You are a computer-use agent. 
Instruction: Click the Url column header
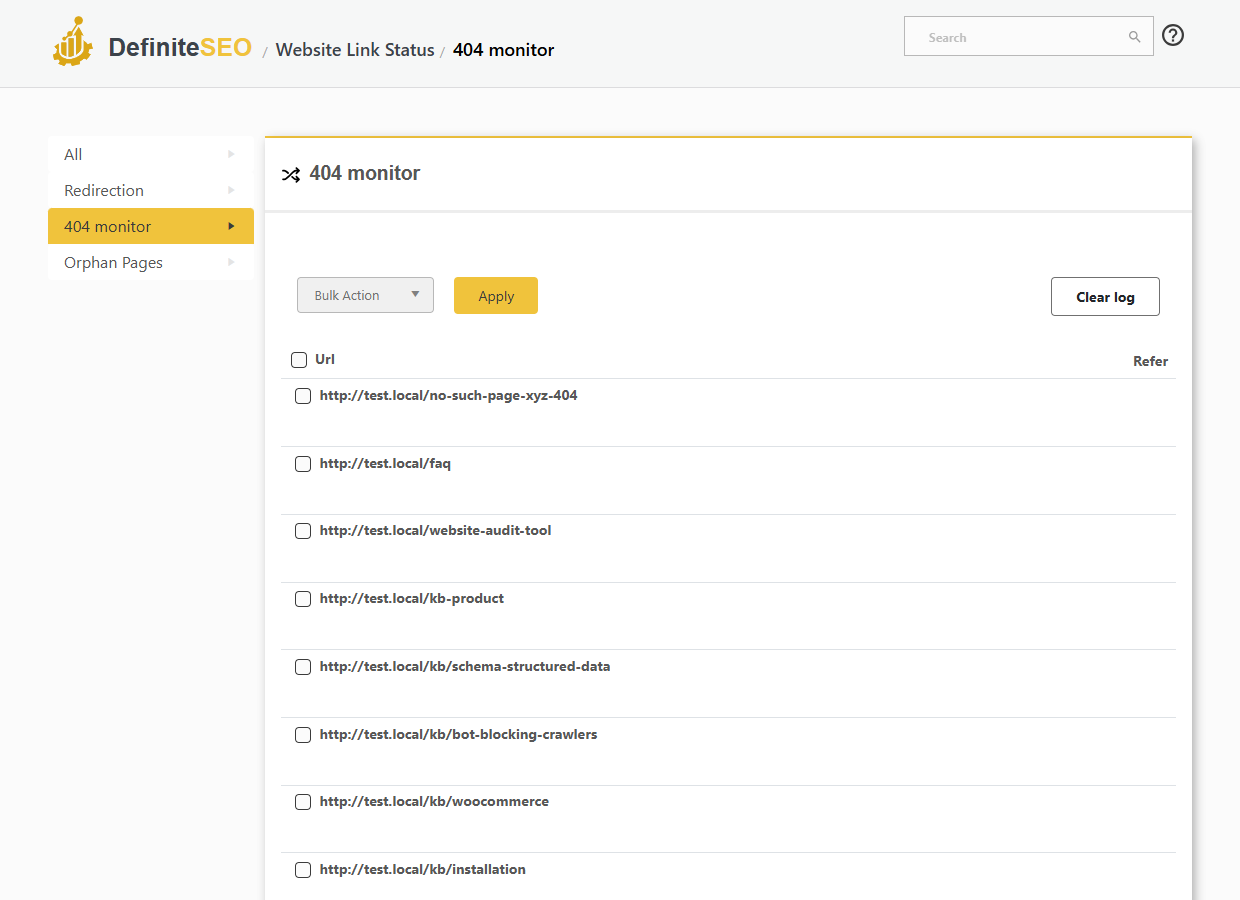tap(325, 359)
